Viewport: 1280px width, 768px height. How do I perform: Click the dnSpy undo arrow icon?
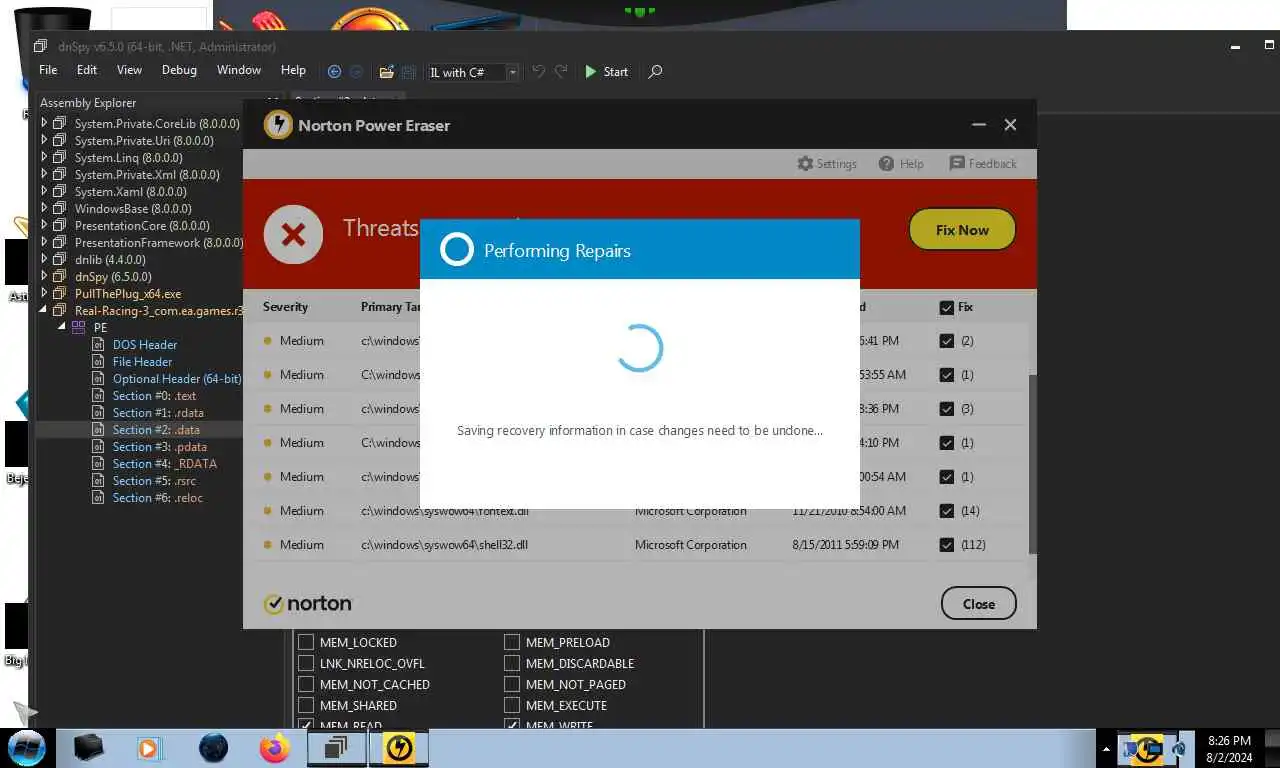coord(538,72)
